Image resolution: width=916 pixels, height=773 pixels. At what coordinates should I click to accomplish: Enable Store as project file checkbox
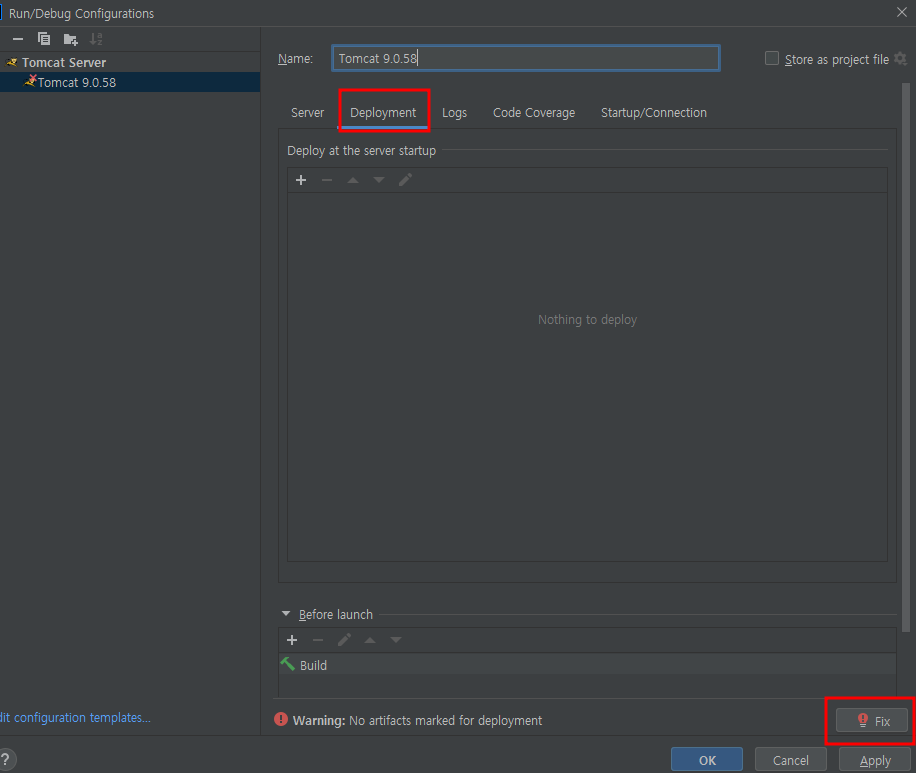click(x=772, y=58)
